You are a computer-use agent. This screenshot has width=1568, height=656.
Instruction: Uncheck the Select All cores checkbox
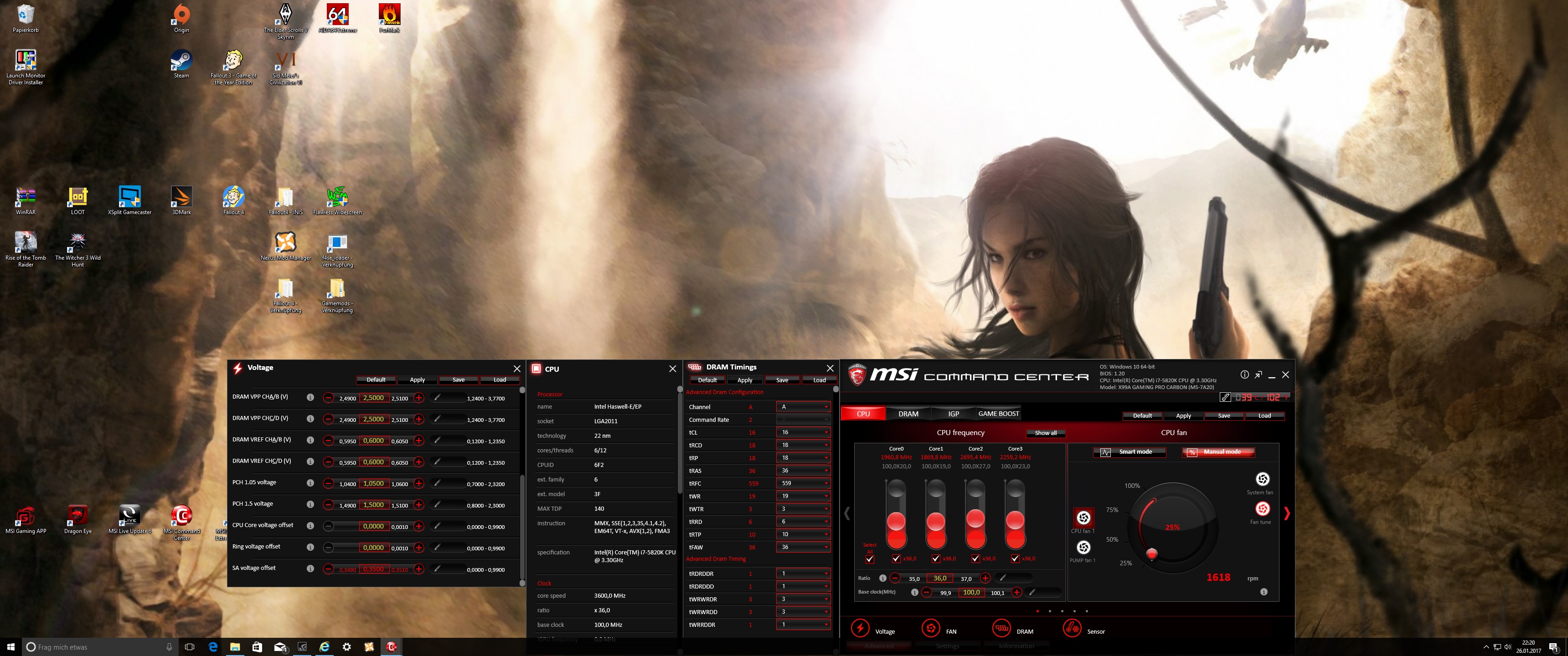coord(870,559)
